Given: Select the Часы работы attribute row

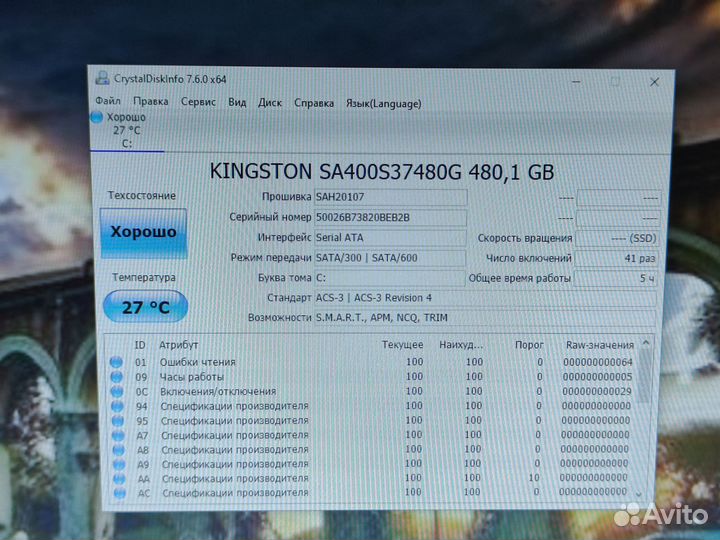Looking at the screenshot, I should click(372, 377).
